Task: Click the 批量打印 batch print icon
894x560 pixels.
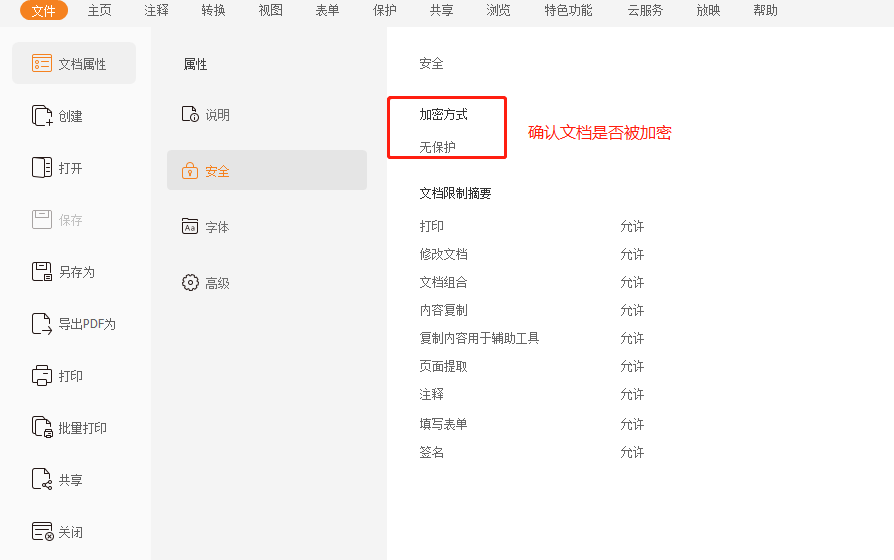Action: click(41, 428)
